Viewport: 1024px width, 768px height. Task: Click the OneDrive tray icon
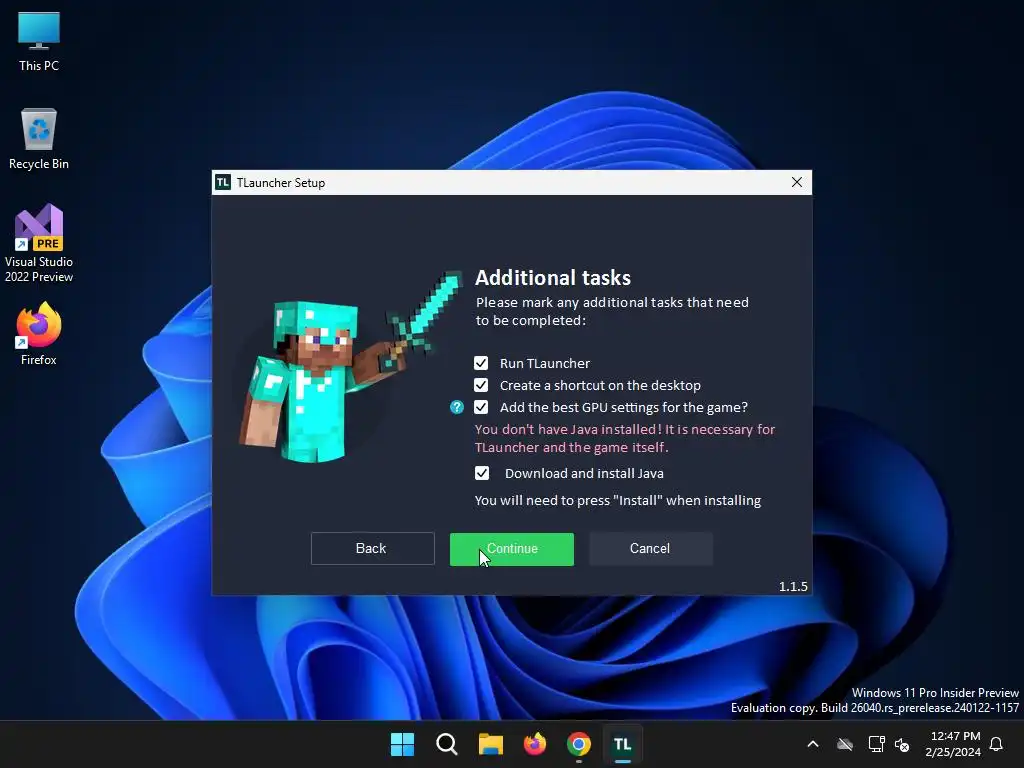(x=845, y=744)
